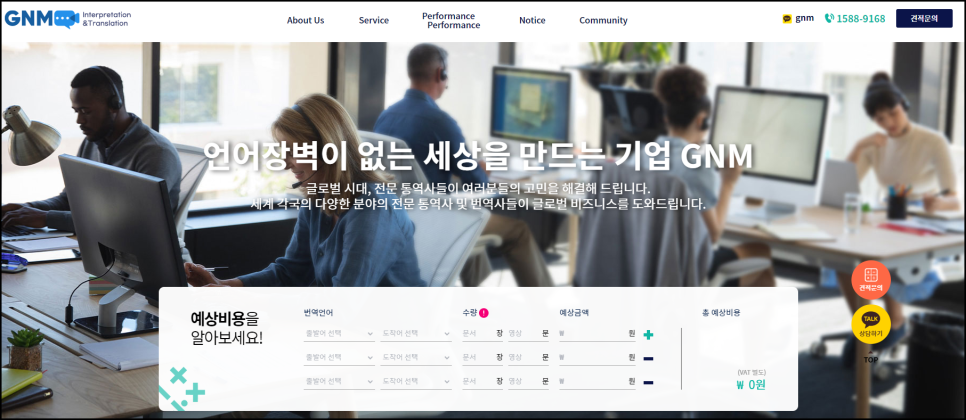Click the phone icon beside 1588-9168

(x=829, y=18)
